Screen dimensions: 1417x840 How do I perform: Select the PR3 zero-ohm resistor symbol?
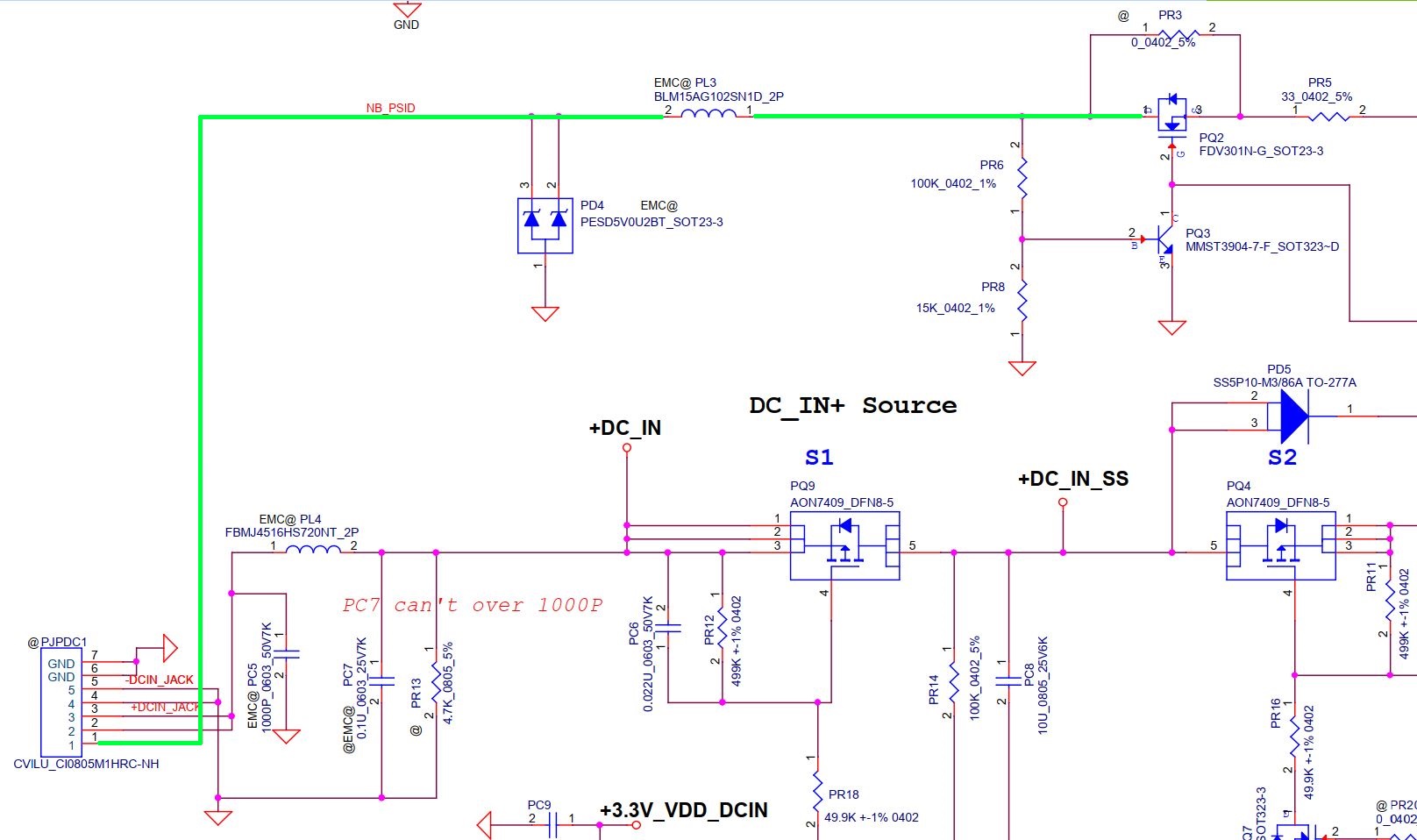(x=1178, y=34)
